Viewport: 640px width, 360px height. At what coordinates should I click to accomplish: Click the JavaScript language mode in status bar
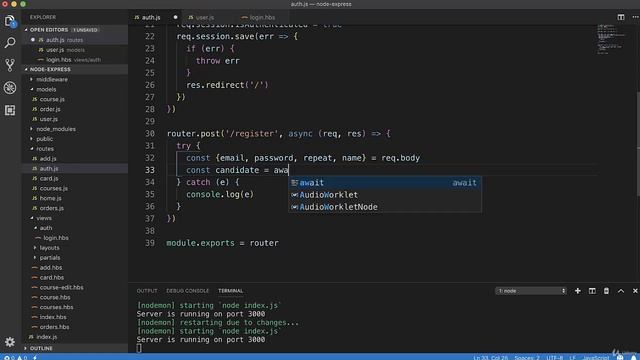(596, 357)
